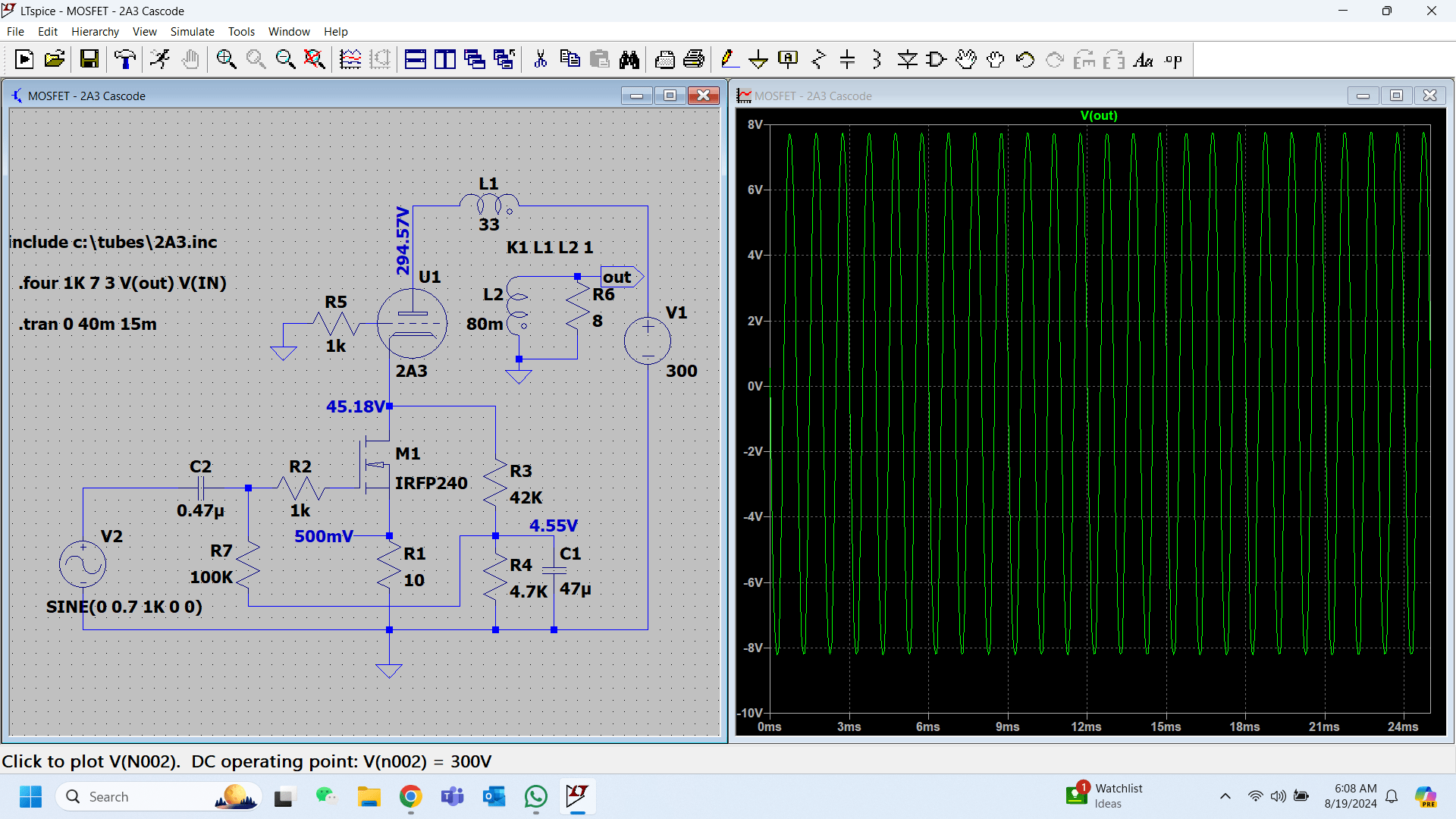The height and width of the screenshot is (819, 1456).
Task: Open the View menu
Action: click(144, 32)
